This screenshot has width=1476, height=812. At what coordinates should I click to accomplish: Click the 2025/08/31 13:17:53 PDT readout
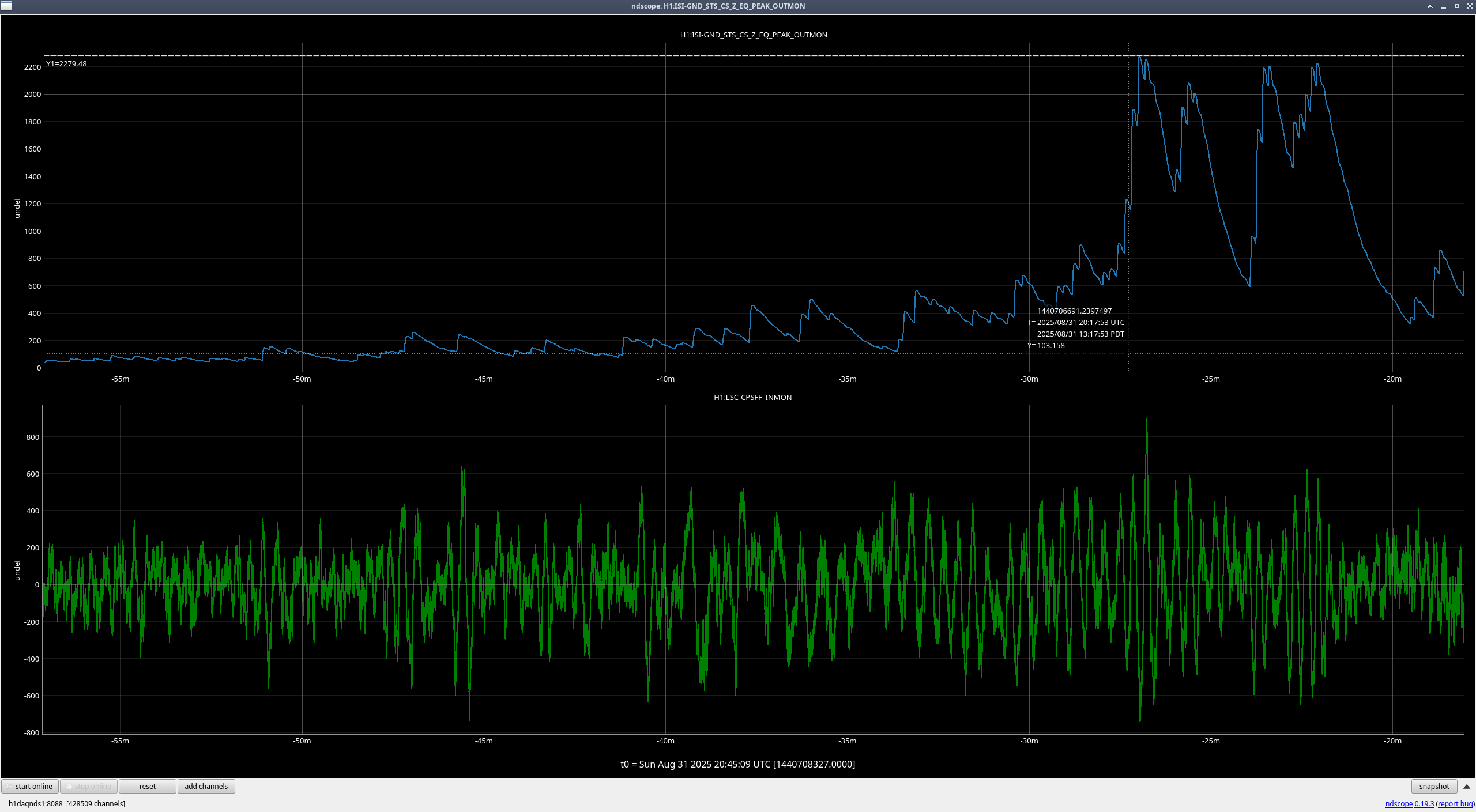coord(1080,334)
